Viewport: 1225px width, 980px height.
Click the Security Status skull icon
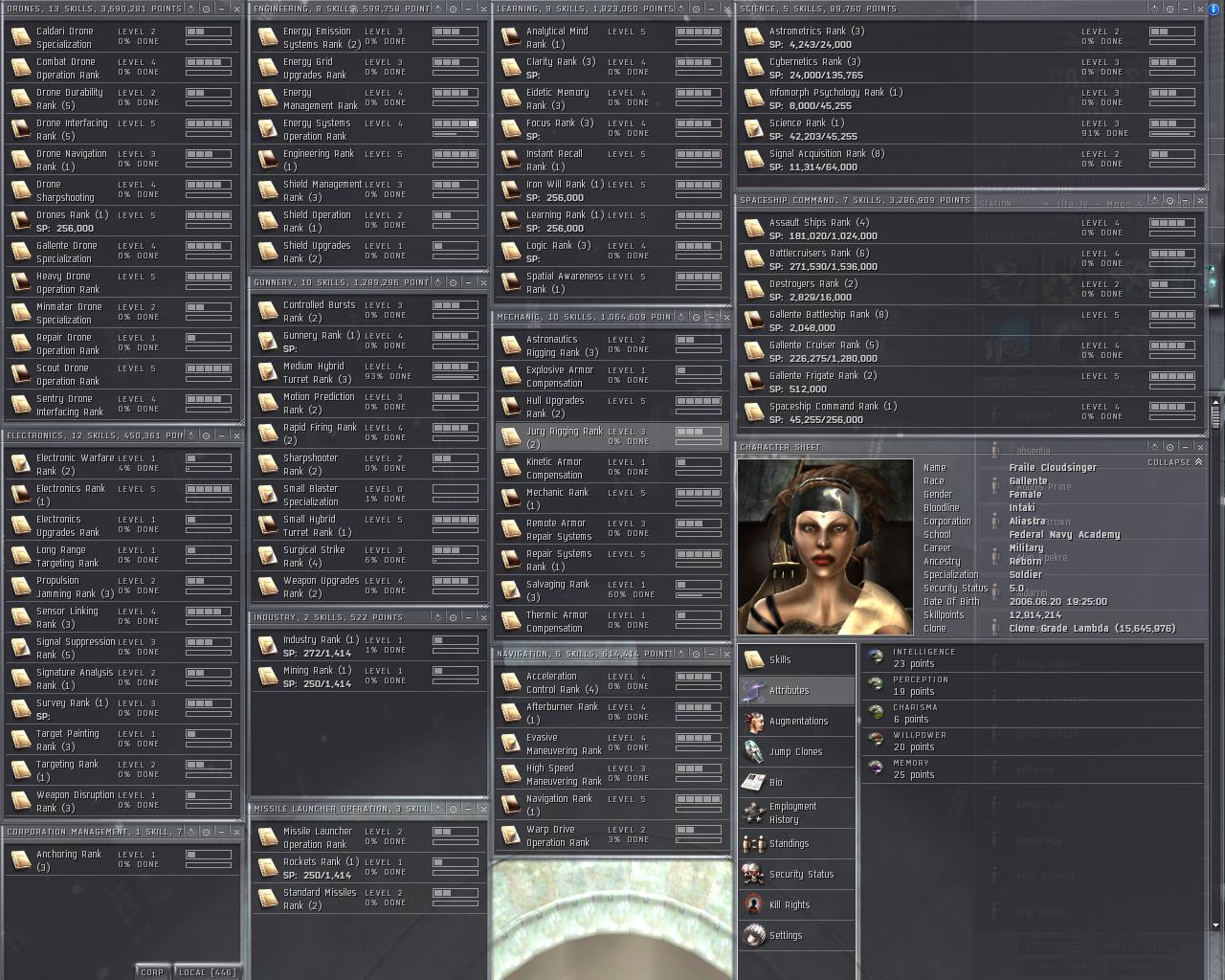[754, 874]
